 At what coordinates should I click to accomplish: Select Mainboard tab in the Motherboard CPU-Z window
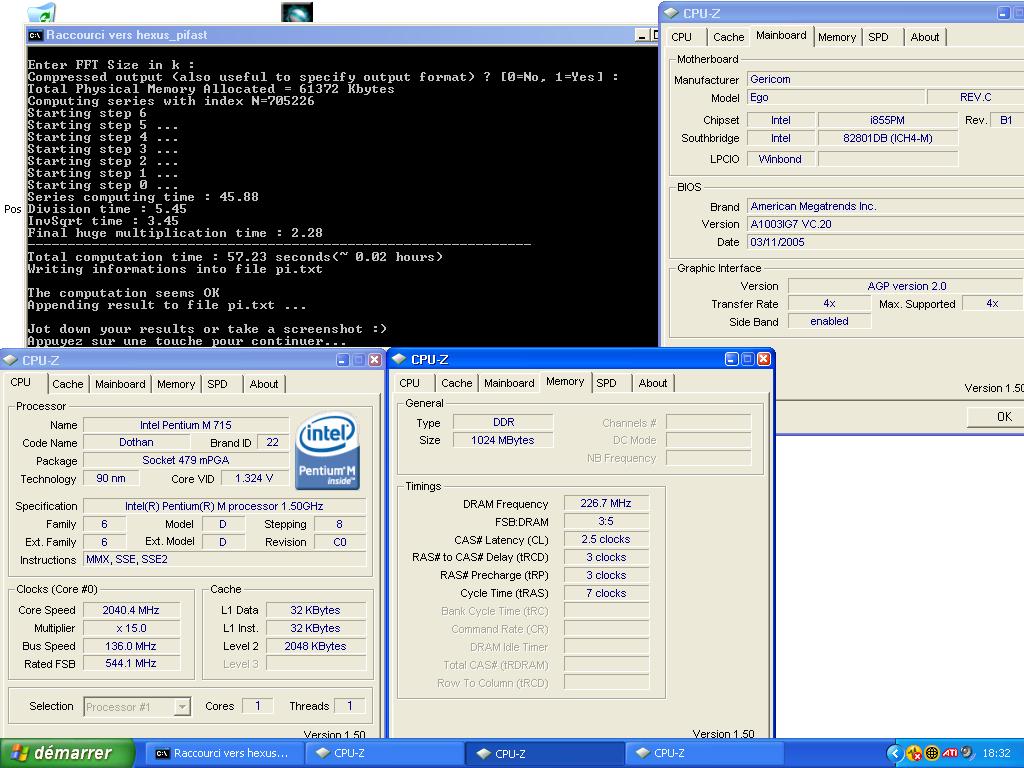781,35
